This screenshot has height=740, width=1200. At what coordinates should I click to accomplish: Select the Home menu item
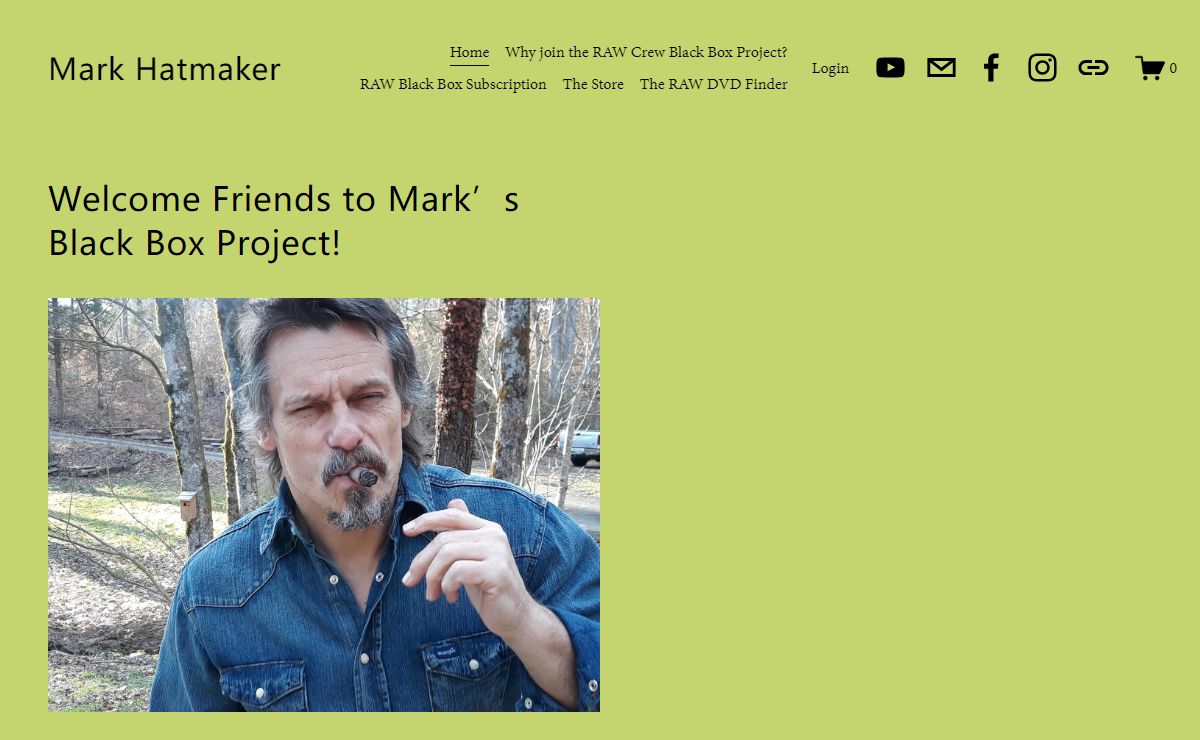click(469, 53)
